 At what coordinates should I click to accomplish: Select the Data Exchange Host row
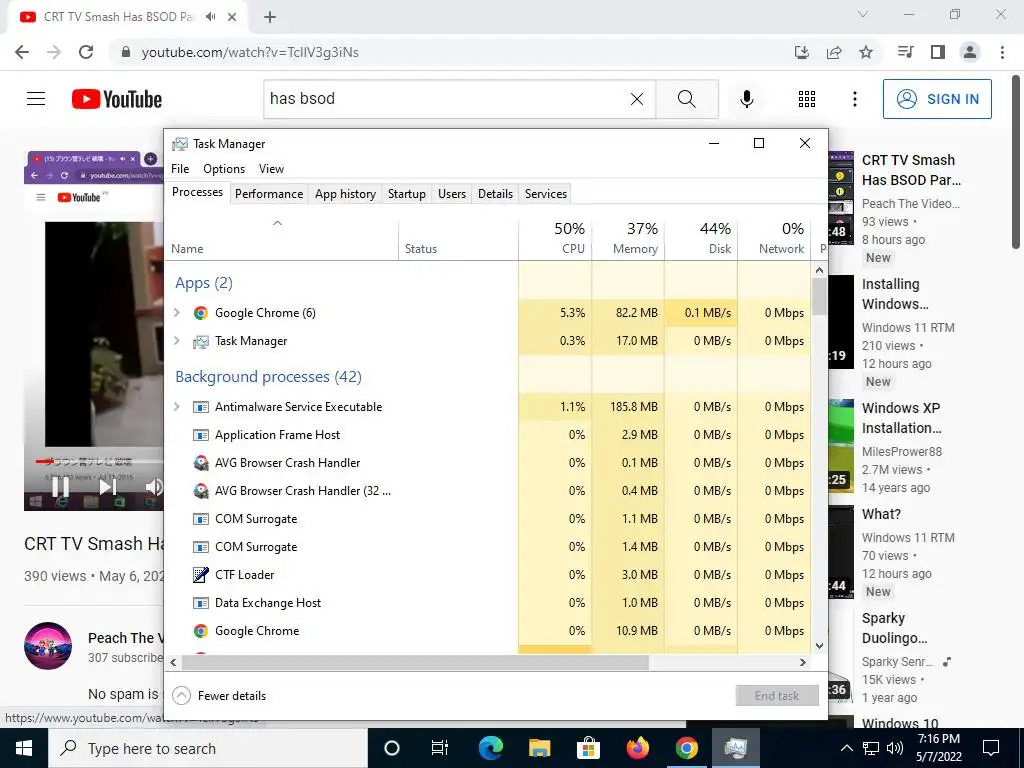tap(490, 603)
